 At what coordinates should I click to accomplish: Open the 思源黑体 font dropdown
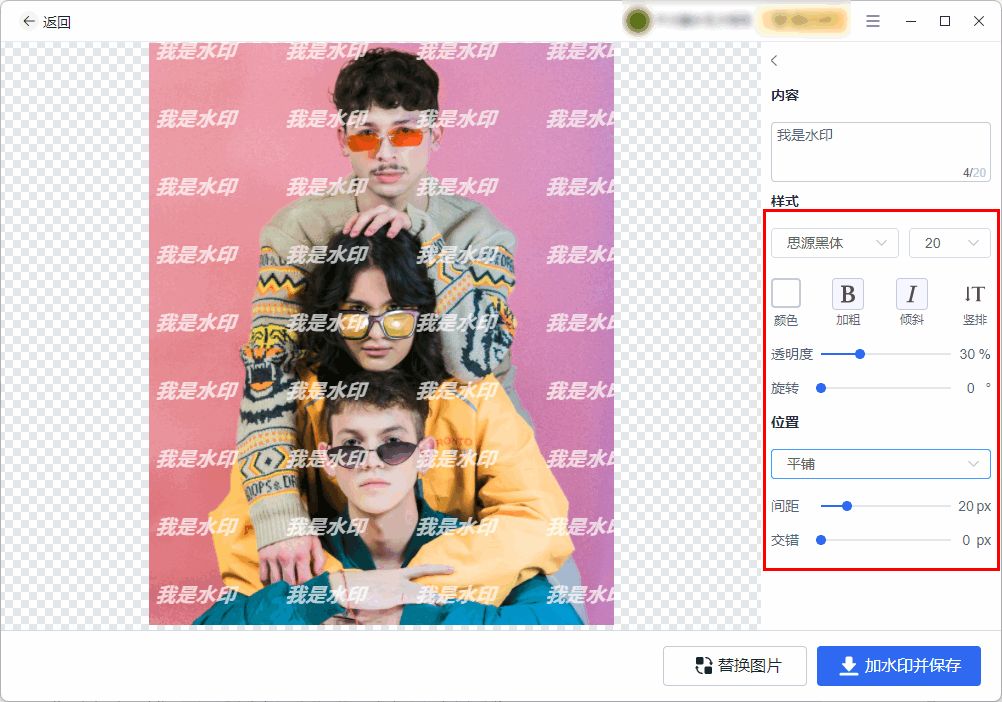(x=835, y=243)
